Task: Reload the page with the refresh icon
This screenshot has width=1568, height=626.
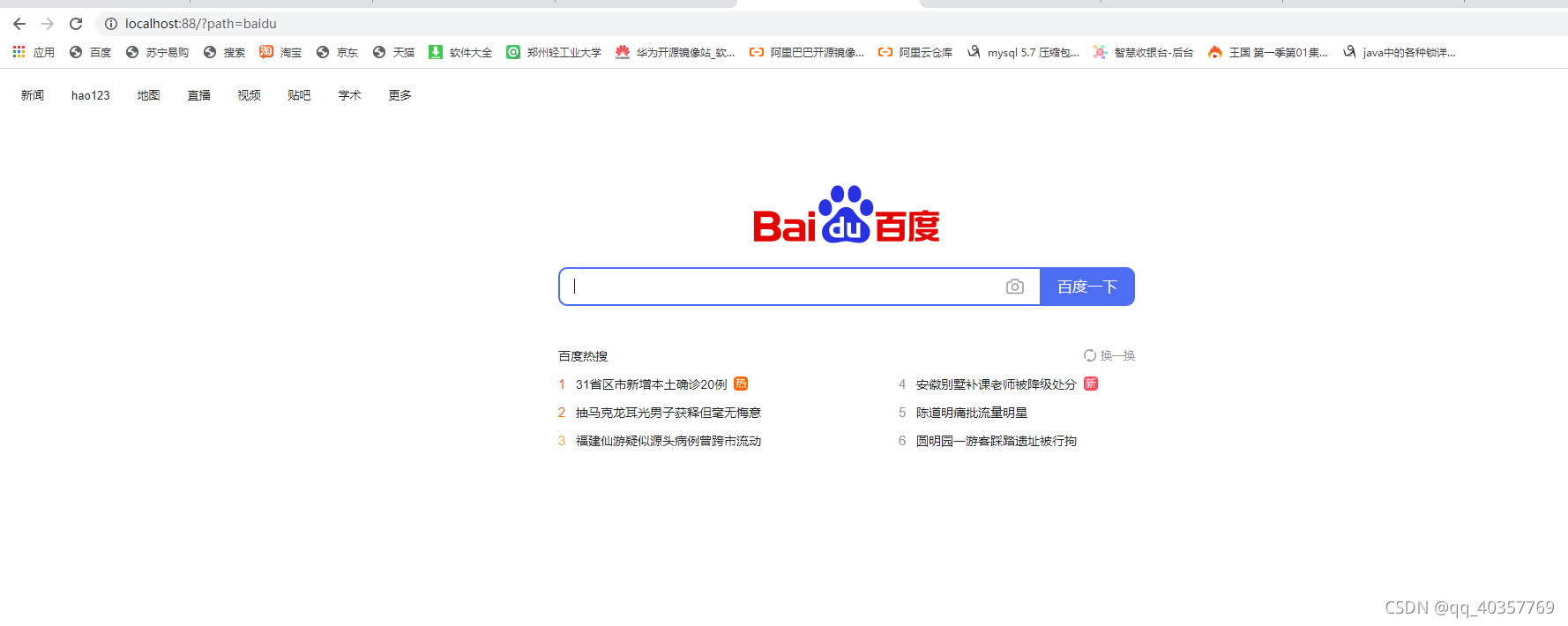Action: pos(76,24)
